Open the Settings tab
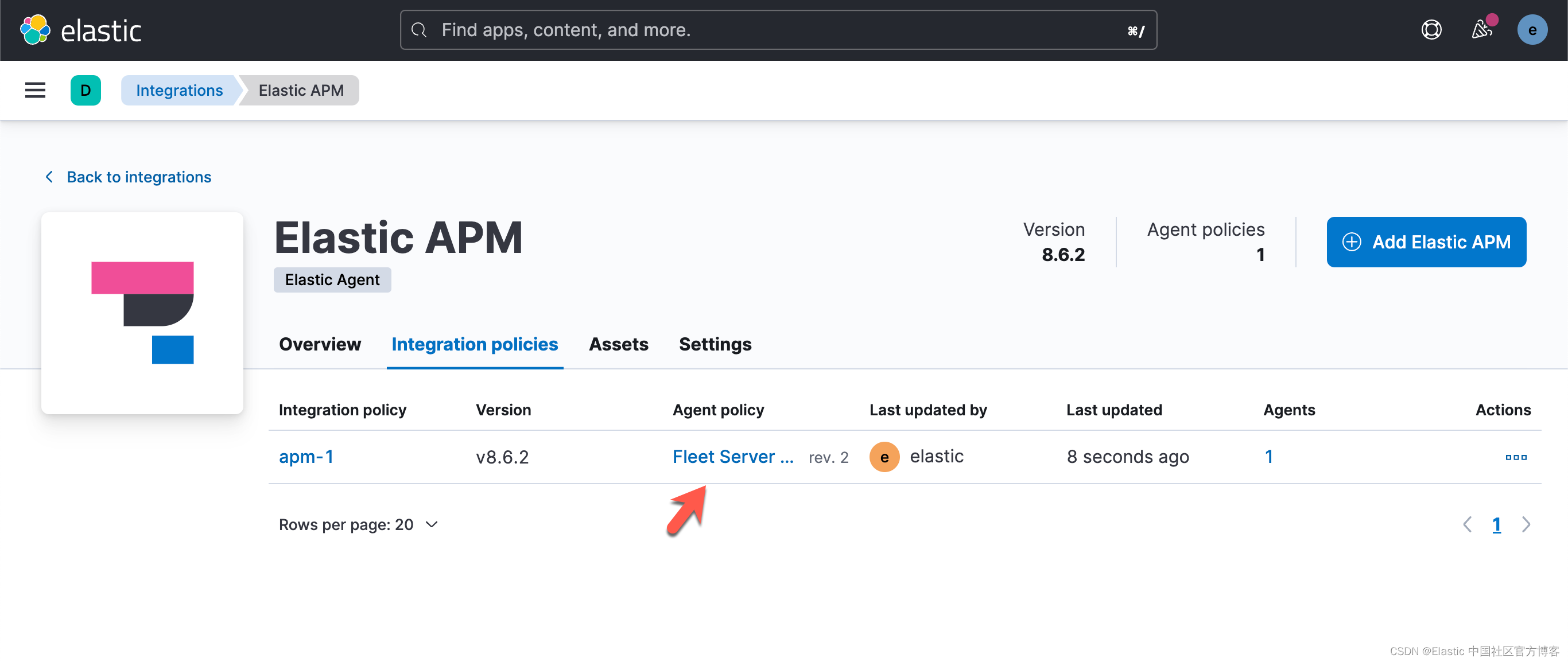1568x662 pixels. click(x=715, y=344)
